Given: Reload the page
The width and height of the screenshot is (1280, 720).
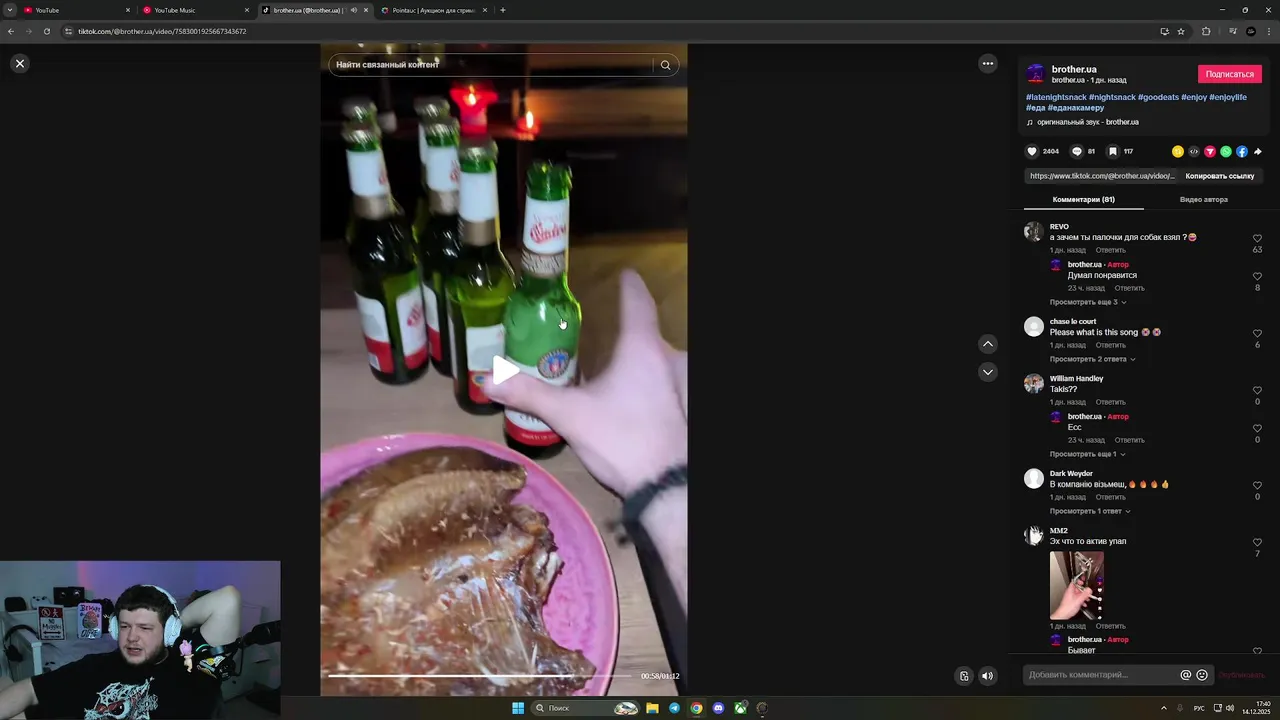Looking at the screenshot, I should [46, 31].
